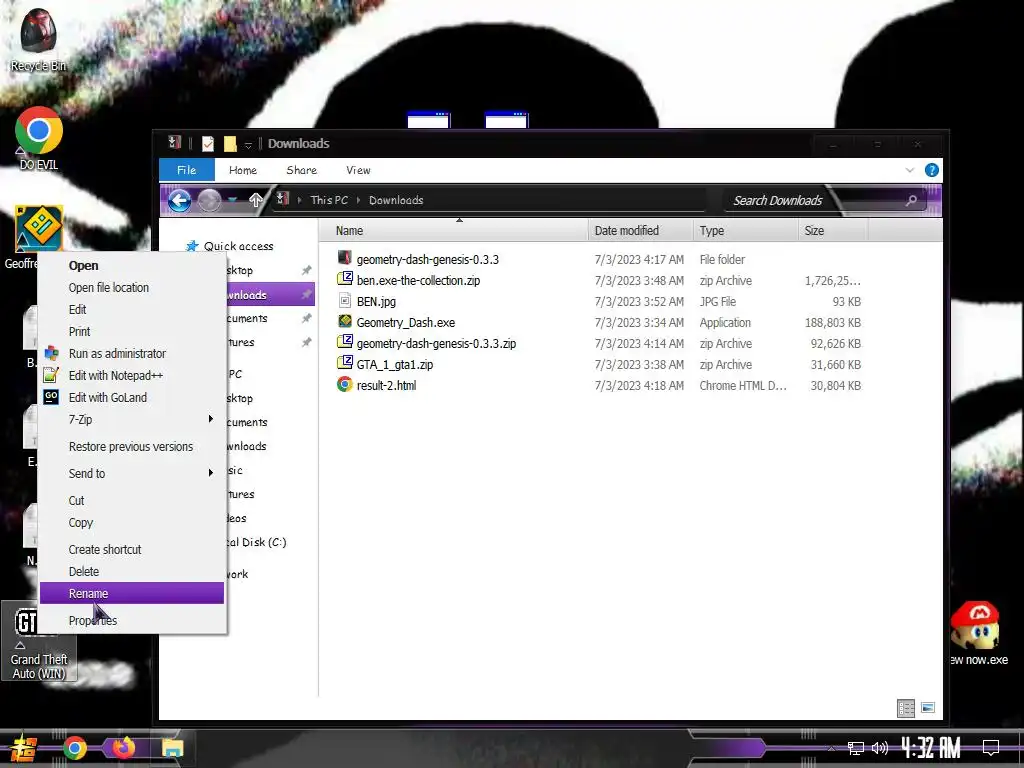
Task: Launch Firefox from the taskbar
Action: coord(123,748)
